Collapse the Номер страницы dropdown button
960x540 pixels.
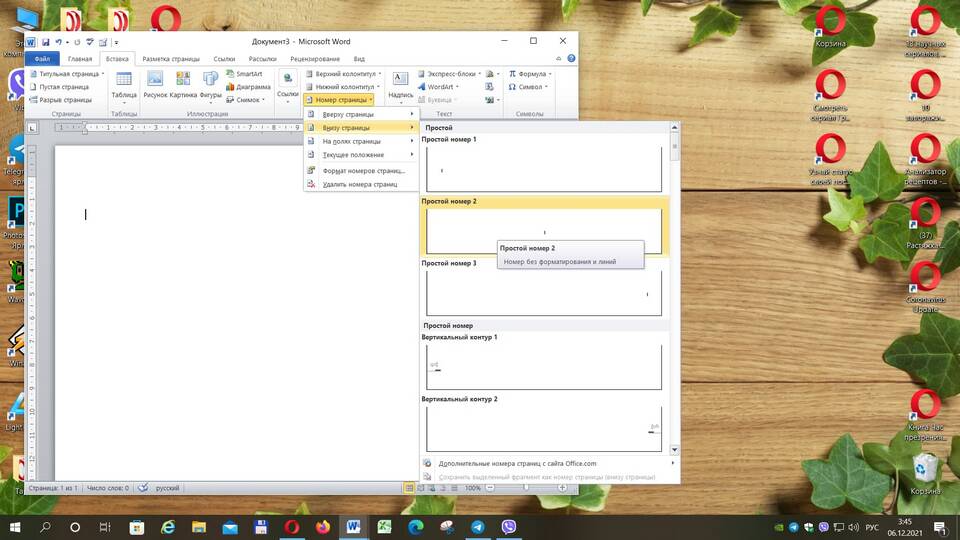pyautogui.click(x=339, y=100)
